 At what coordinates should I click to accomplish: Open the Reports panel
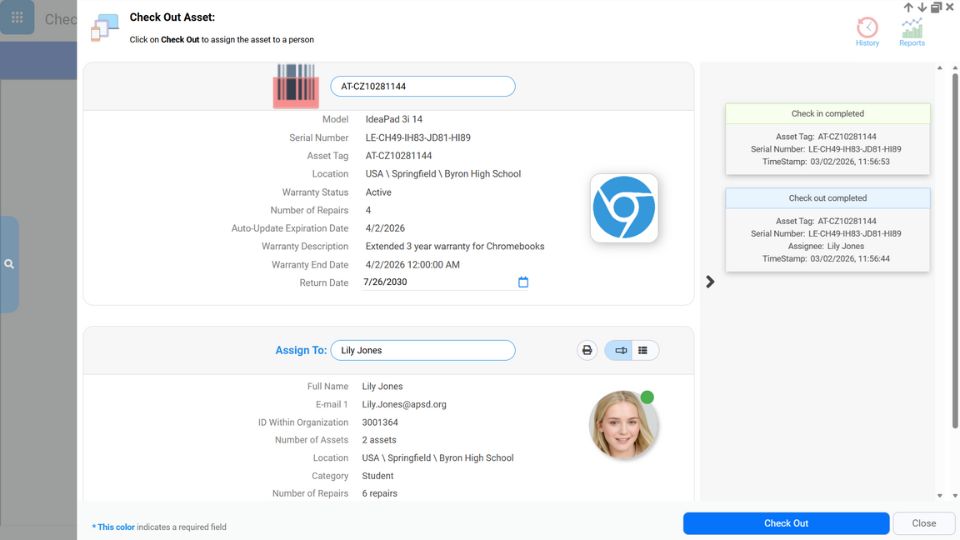912,32
